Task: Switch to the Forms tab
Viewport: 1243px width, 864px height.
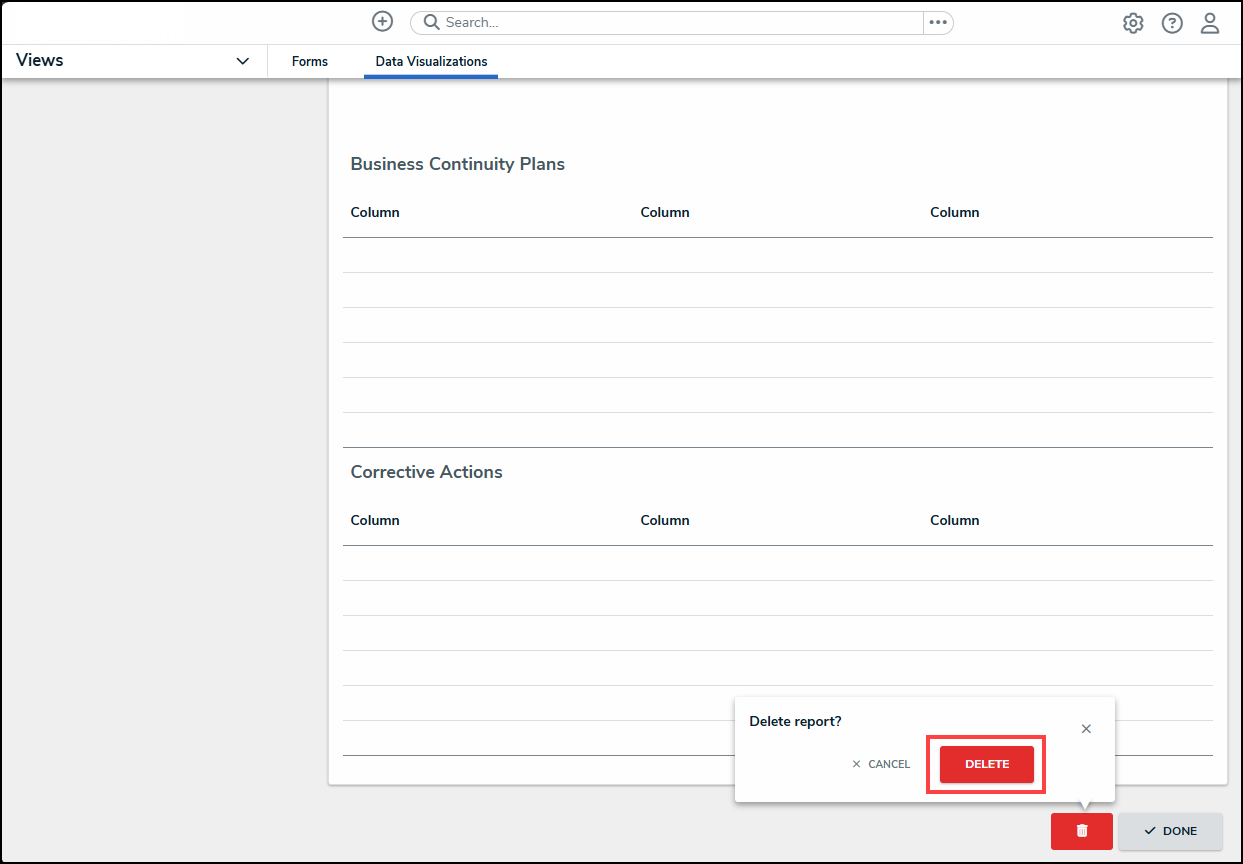Action: (310, 61)
